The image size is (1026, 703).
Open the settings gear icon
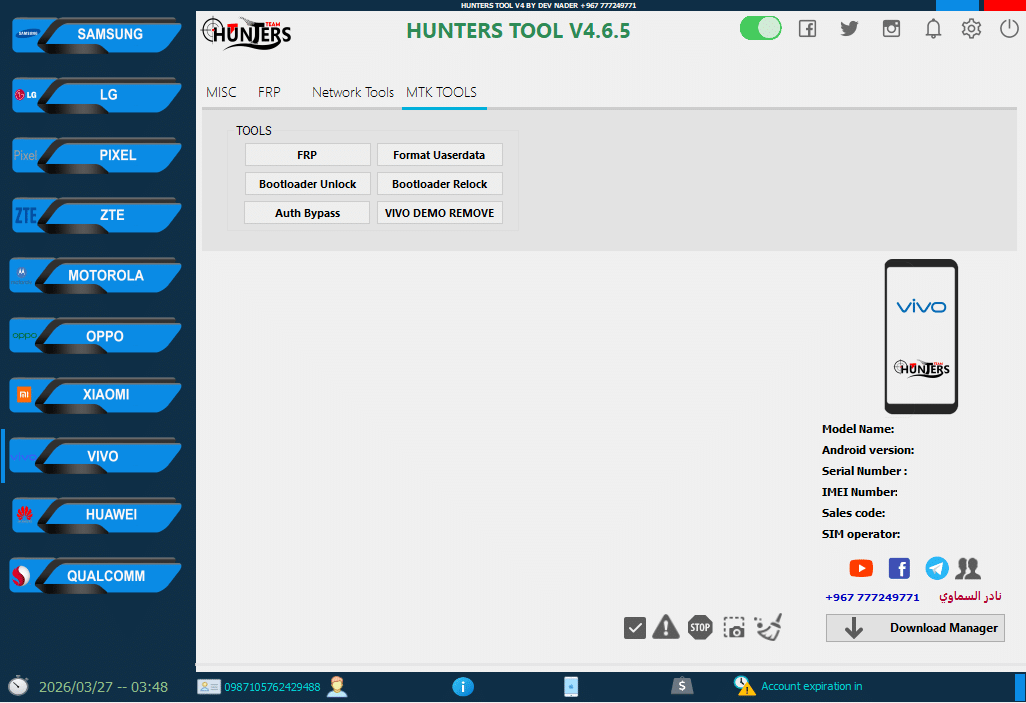click(971, 29)
